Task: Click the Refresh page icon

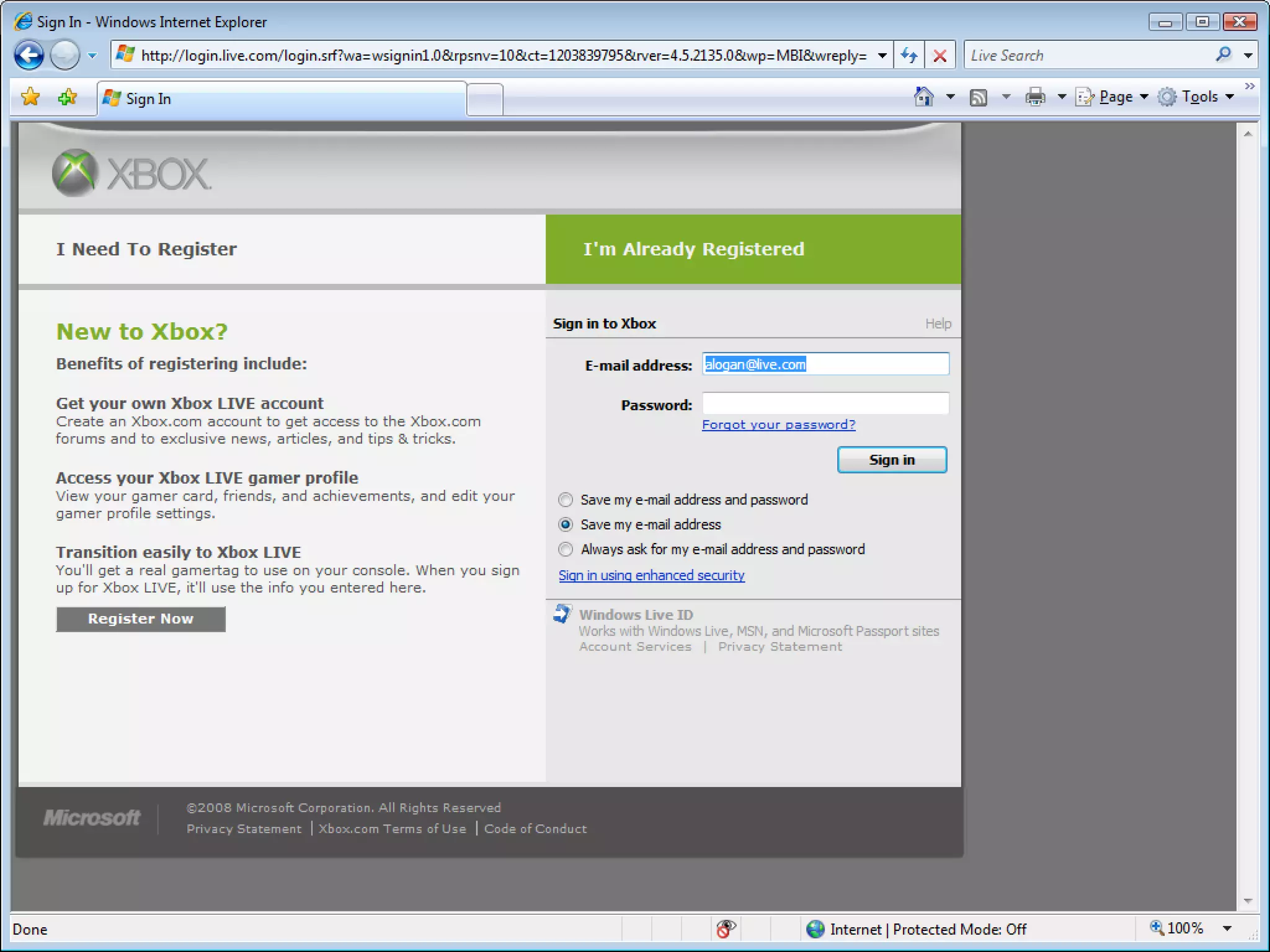Action: (909, 55)
